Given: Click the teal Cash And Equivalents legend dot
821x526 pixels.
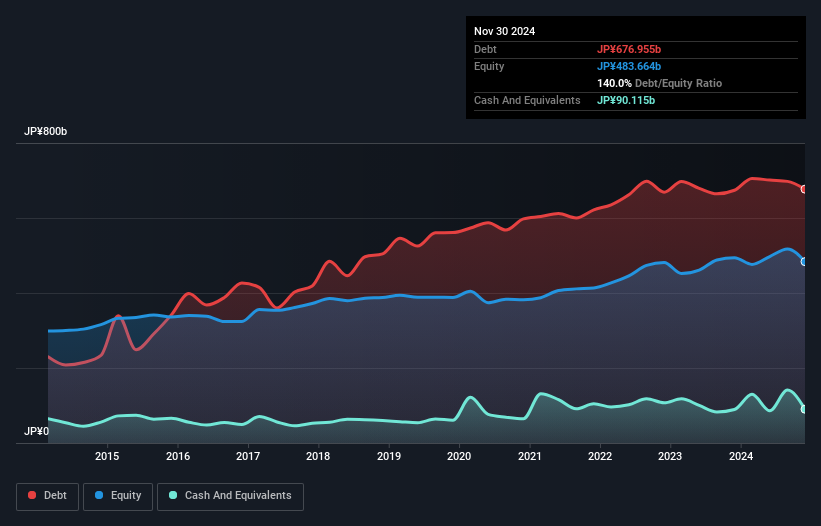Looking at the screenshot, I should click(173, 495).
